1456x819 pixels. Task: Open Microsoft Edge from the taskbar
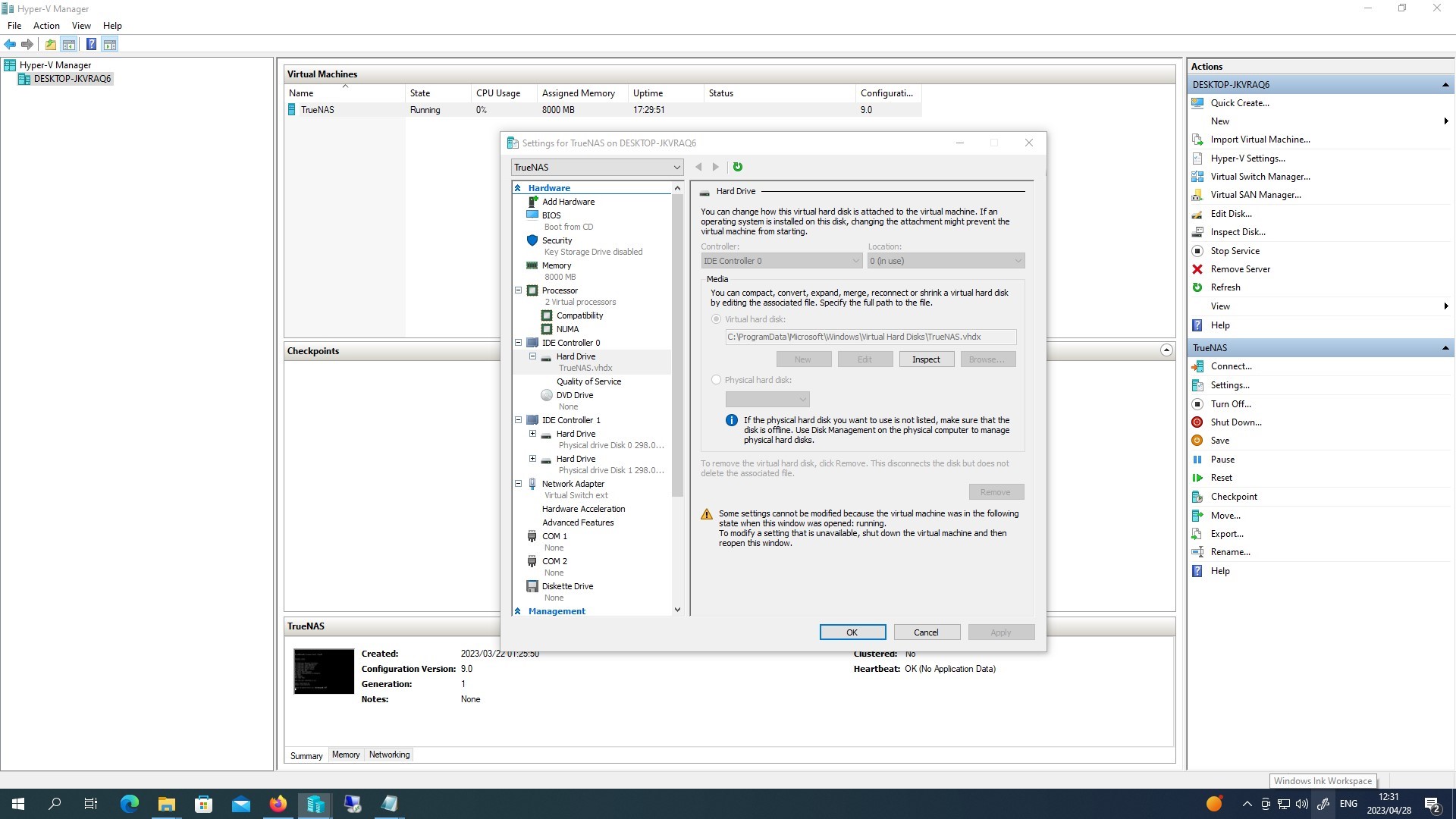pyautogui.click(x=130, y=804)
